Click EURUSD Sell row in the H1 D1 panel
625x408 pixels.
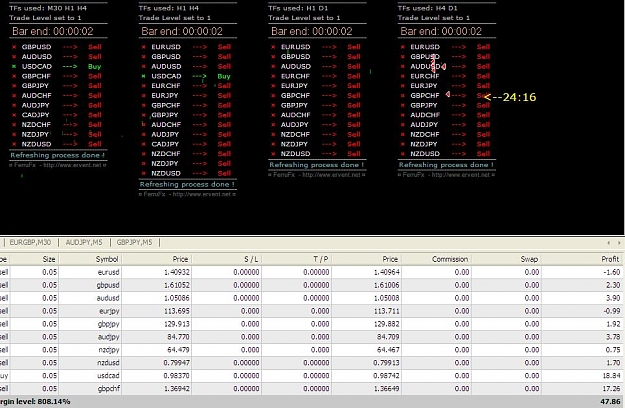tap(316, 47)
